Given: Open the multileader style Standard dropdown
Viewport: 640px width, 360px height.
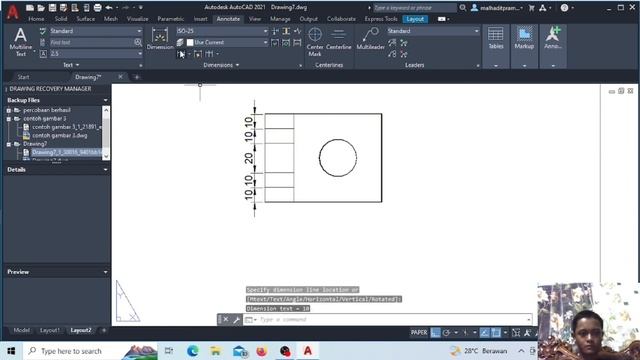Looking at the screenshot, I should pos(433,31).
